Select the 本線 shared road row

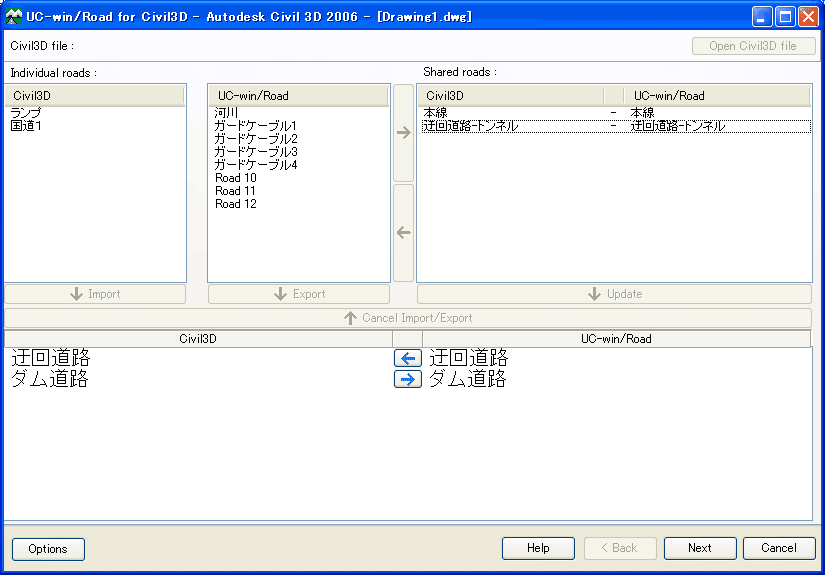pyautogui.click(x=616, y=113)
